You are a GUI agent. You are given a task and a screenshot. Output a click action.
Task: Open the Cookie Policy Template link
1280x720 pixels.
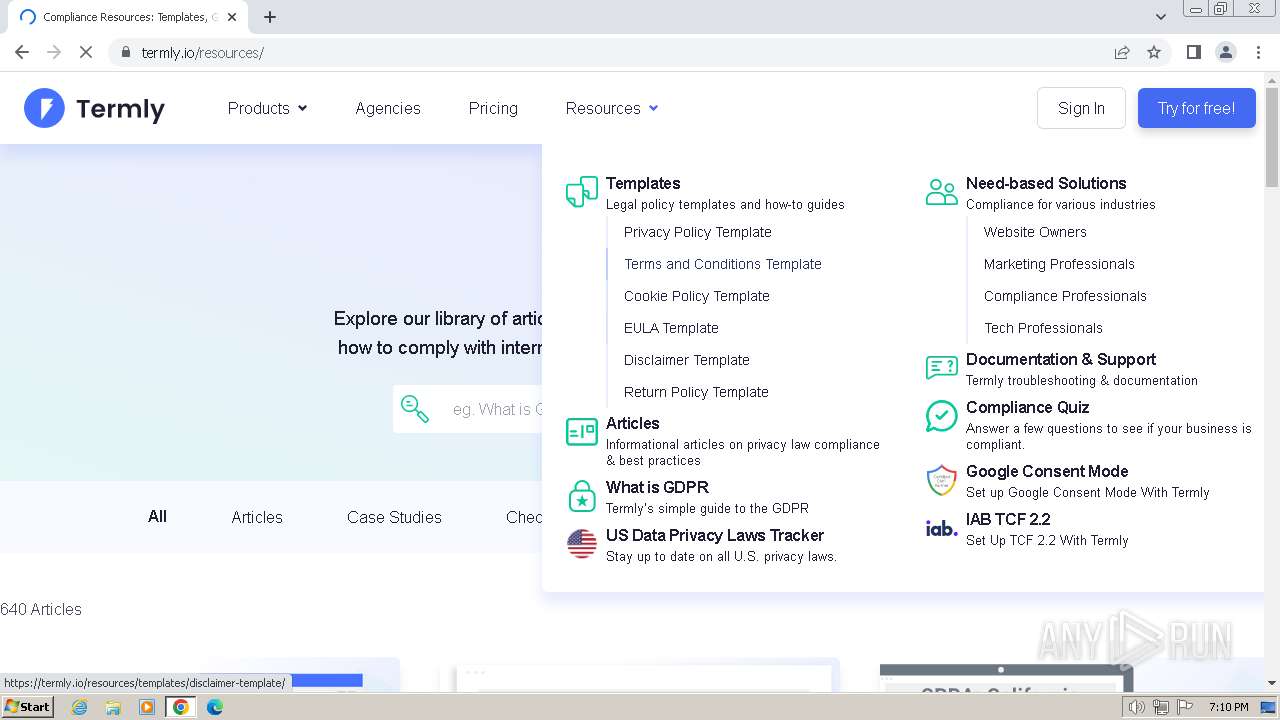(697, 296)
